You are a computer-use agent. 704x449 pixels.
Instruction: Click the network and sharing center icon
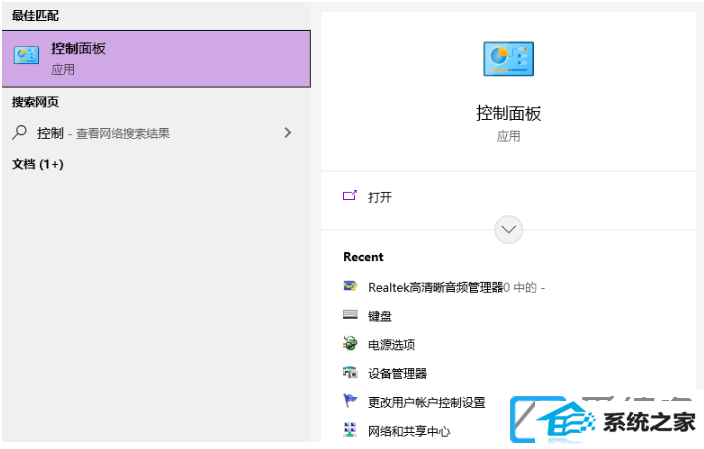pyautogui.click(x=350, y=430)
